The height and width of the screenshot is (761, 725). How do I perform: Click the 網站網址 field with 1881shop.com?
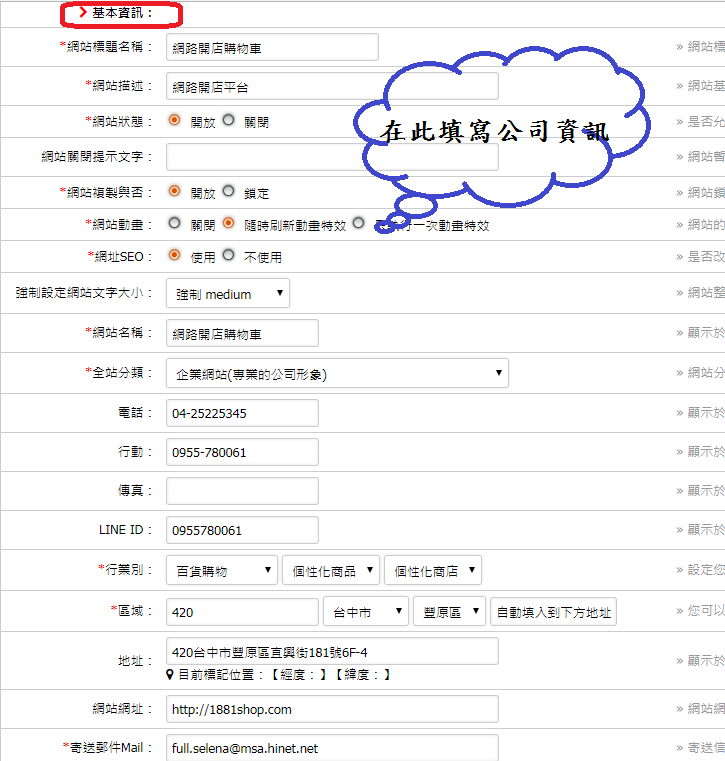coord(332,709)
